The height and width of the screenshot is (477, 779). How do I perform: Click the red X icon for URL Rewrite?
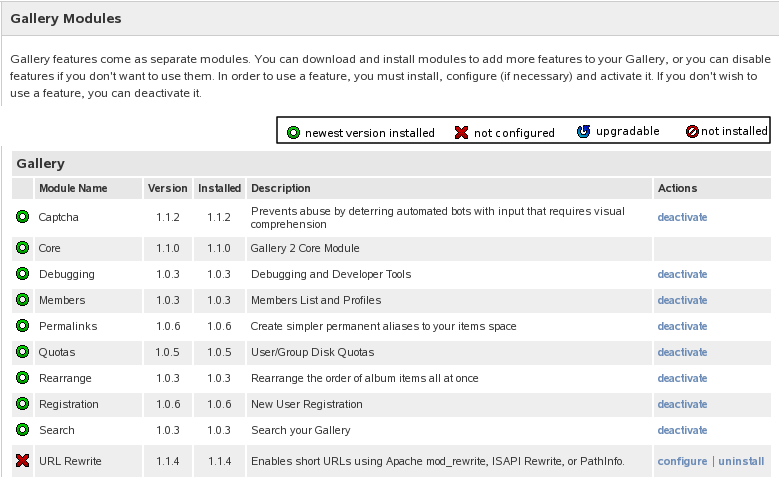pyautogui.click(x=22, y=461)
